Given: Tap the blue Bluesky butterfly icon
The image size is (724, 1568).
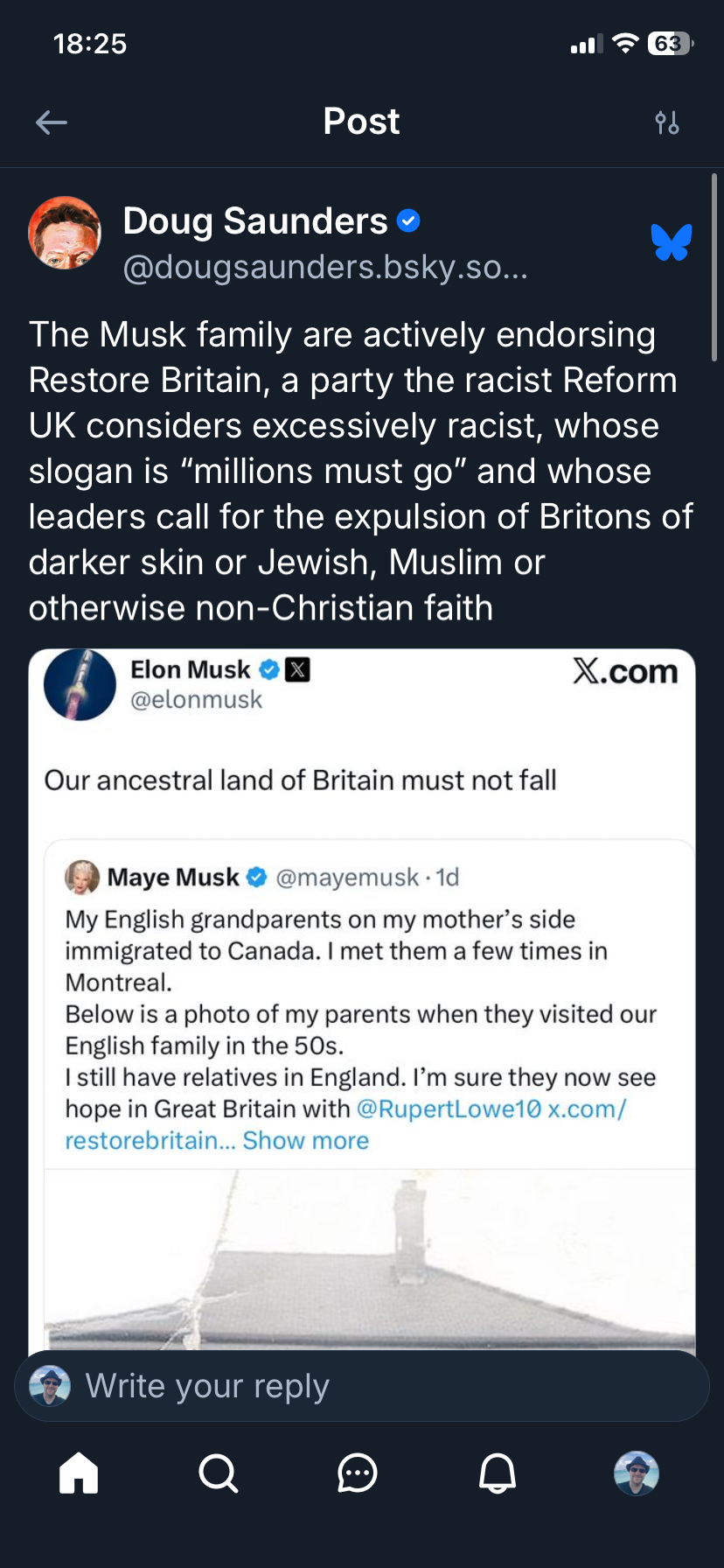Looking at the screenshot, I should tap(672, 242).
